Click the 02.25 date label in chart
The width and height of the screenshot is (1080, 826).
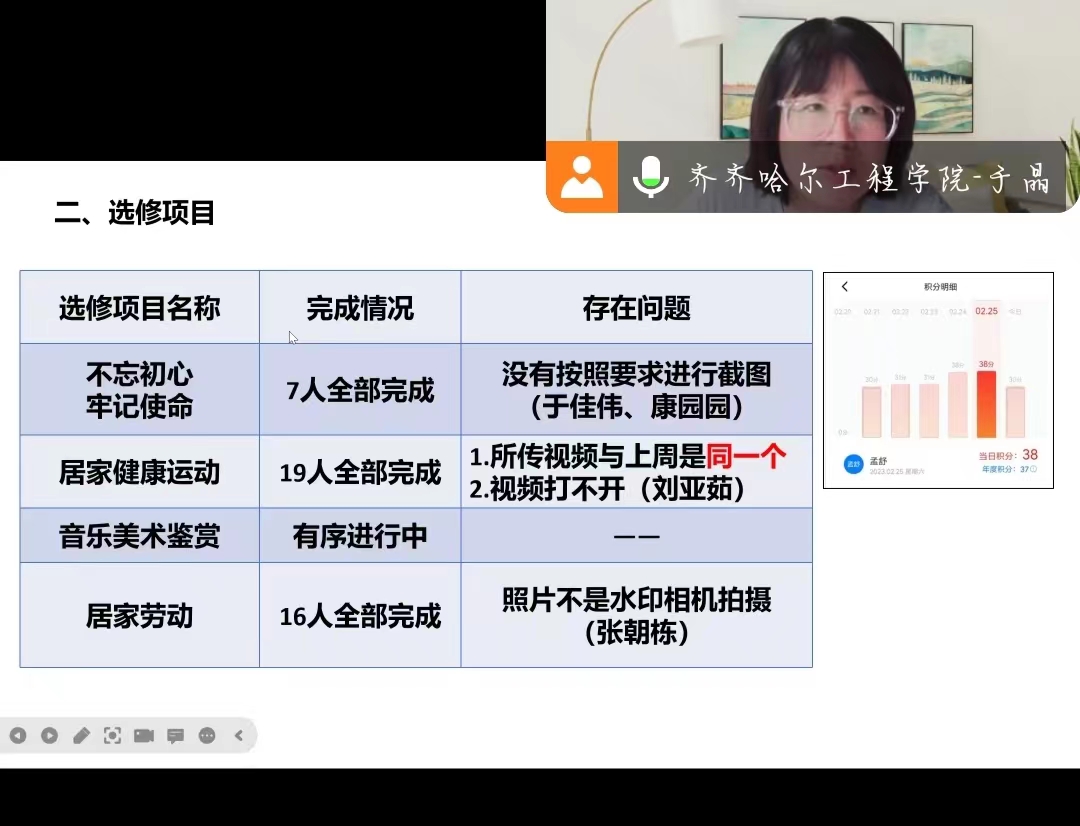point(986,311)
